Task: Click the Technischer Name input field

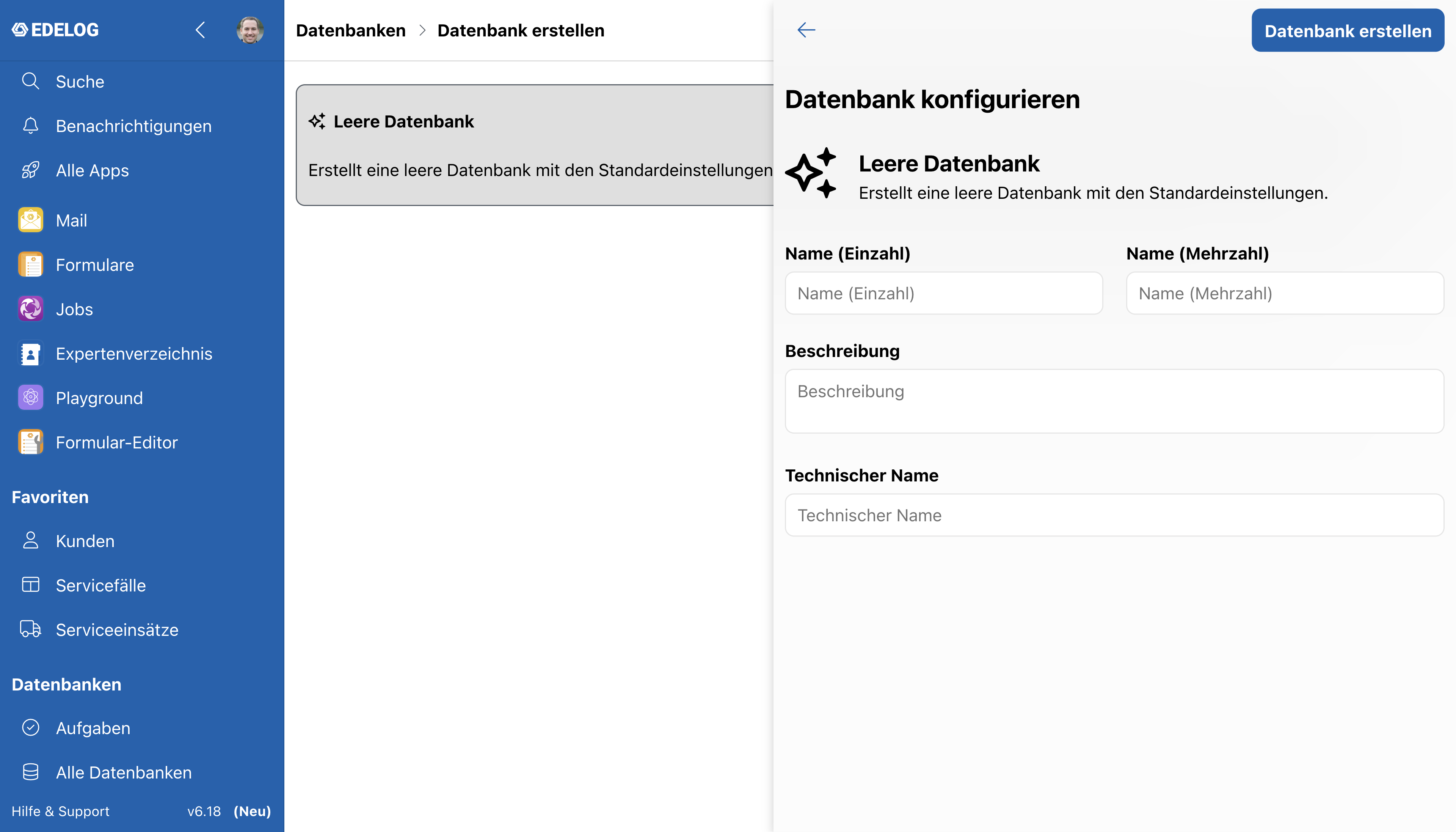Action: (x=1114, y=515)
